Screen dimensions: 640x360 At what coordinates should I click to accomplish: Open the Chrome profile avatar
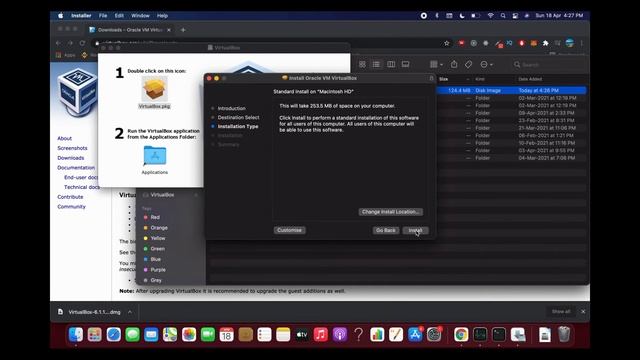[570, 43]
